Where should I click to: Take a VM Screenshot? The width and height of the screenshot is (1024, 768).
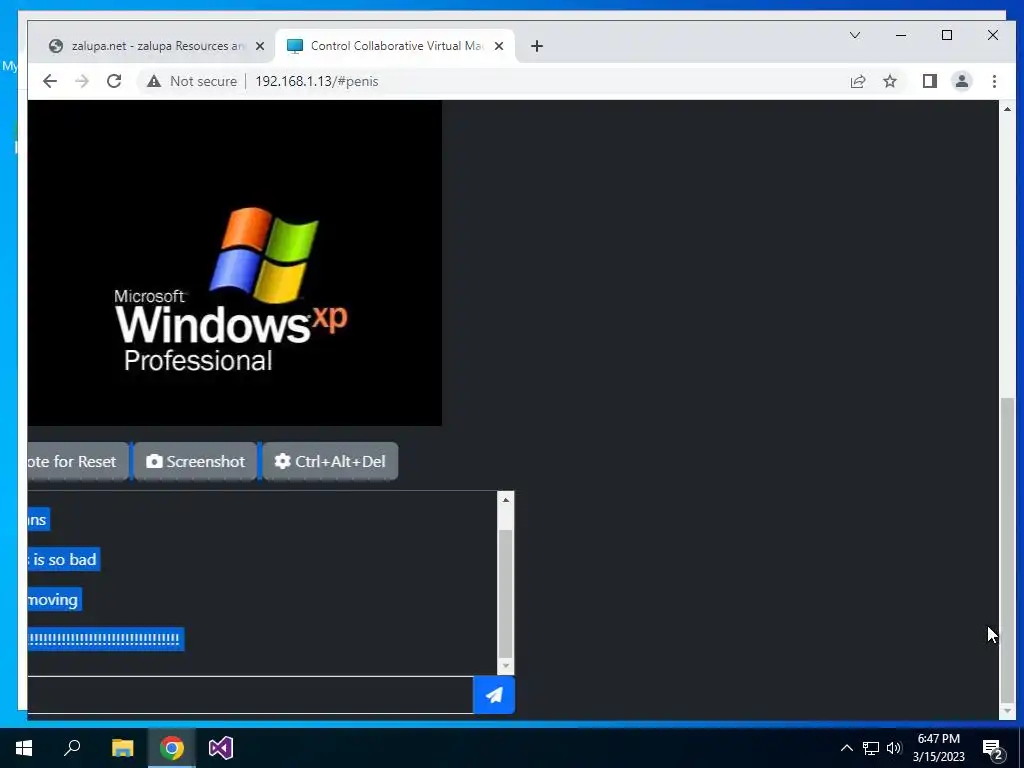195,461
